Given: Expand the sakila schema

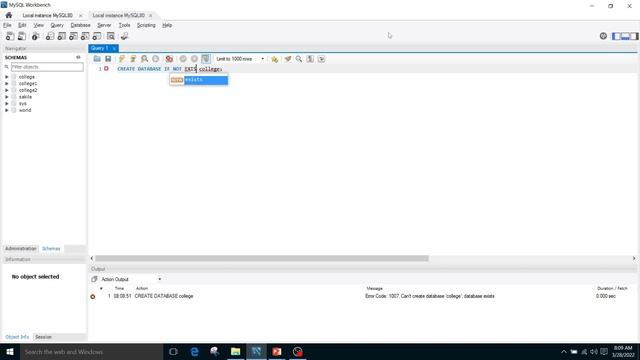Looking at the screenshot, I should [x=7, y=97].
